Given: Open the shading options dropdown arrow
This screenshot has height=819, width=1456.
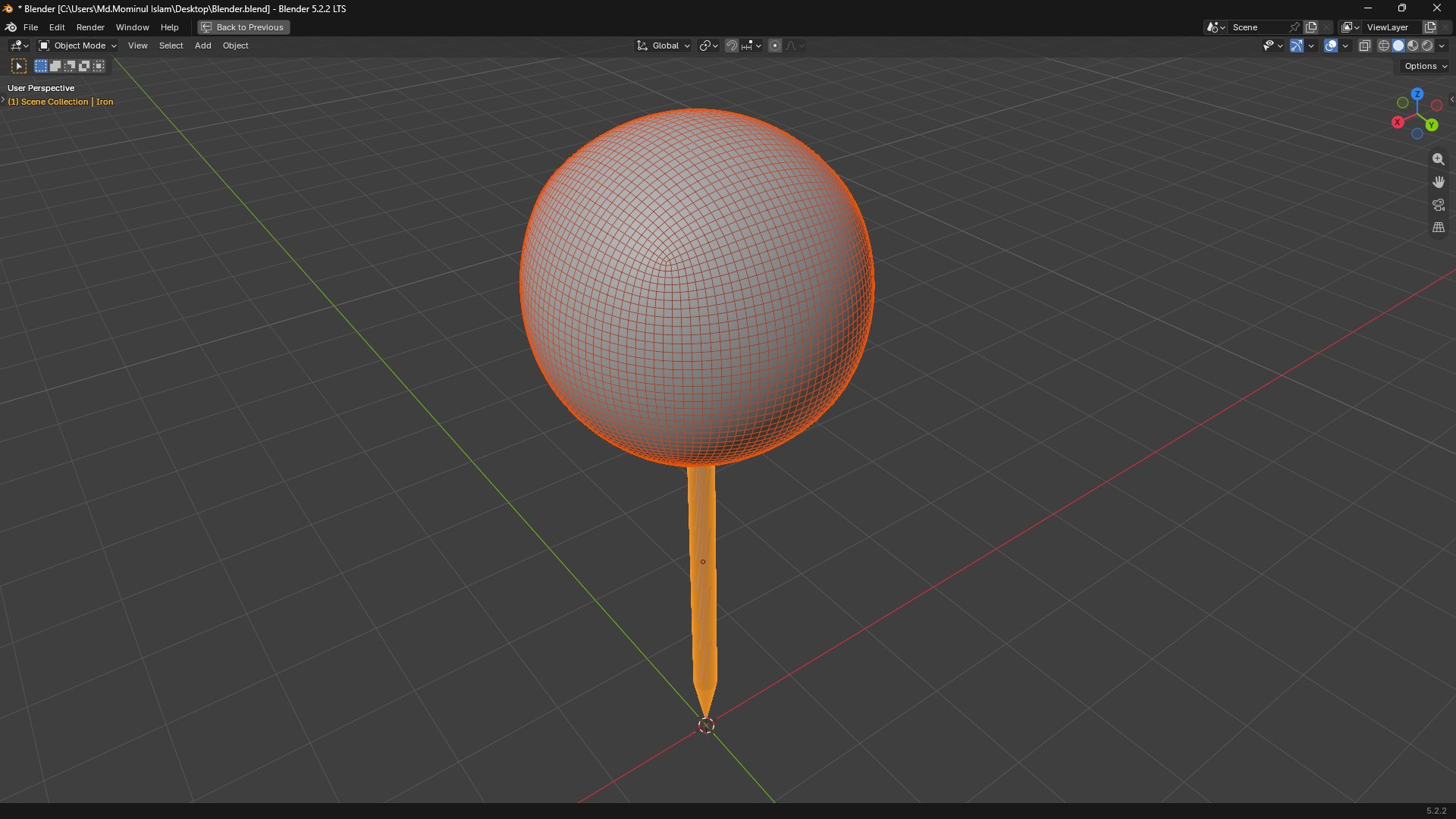Looking at the screenshot, I should point(1442,46).
